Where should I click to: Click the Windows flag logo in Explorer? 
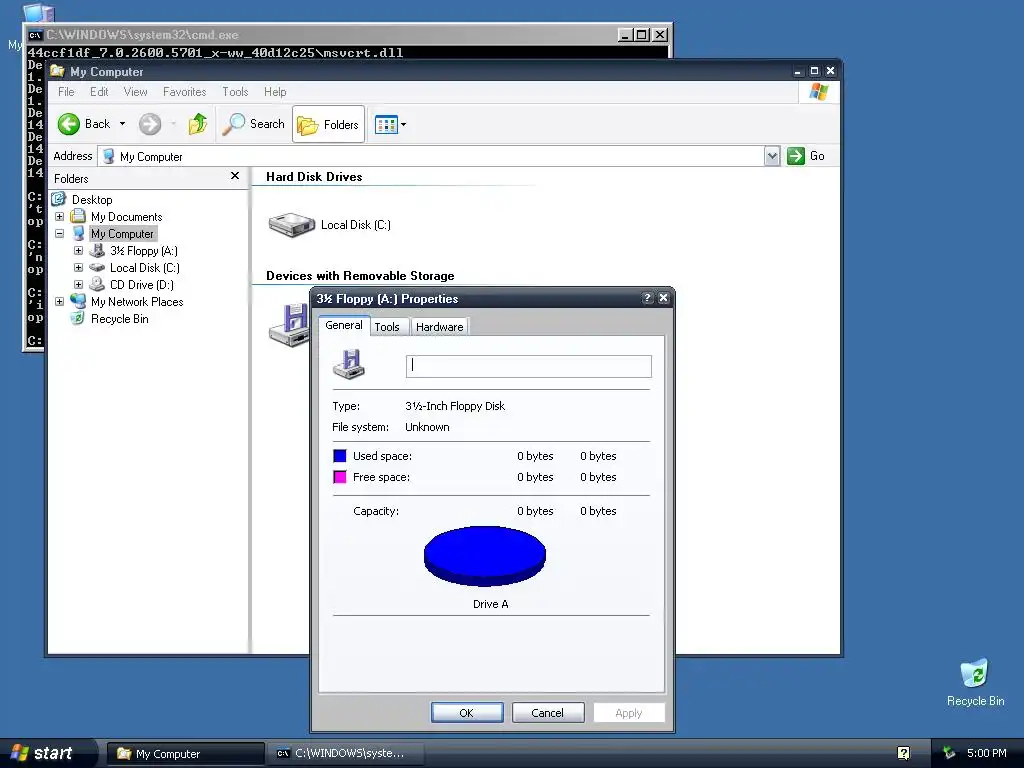(818, 92)
